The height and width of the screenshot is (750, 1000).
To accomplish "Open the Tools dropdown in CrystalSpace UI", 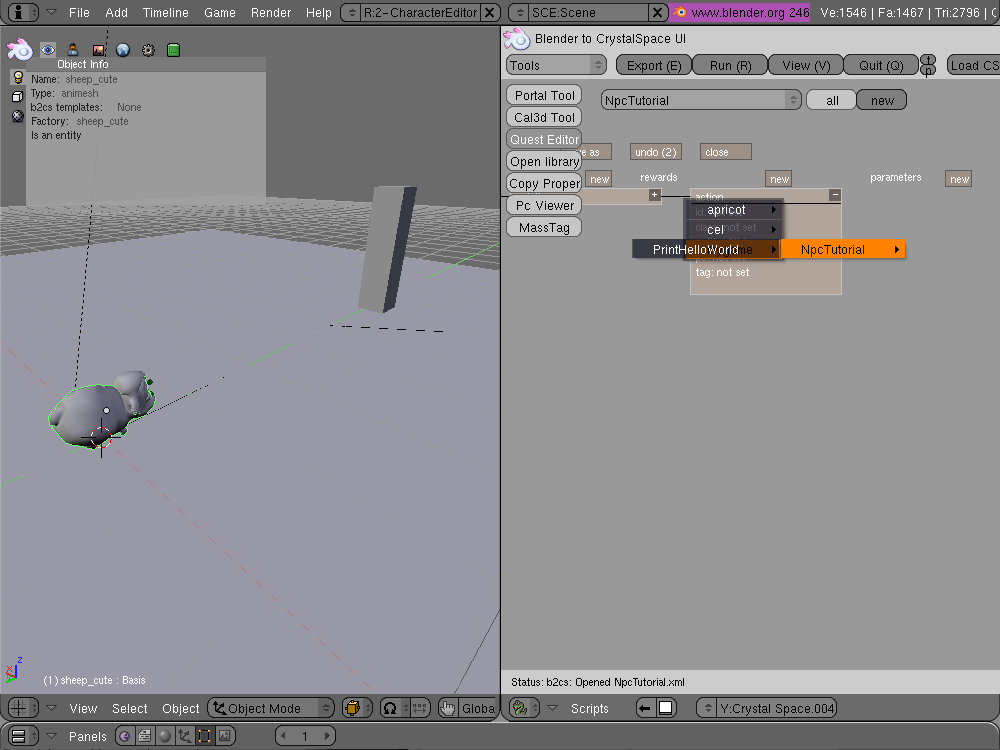I will [x=556, y=65].
